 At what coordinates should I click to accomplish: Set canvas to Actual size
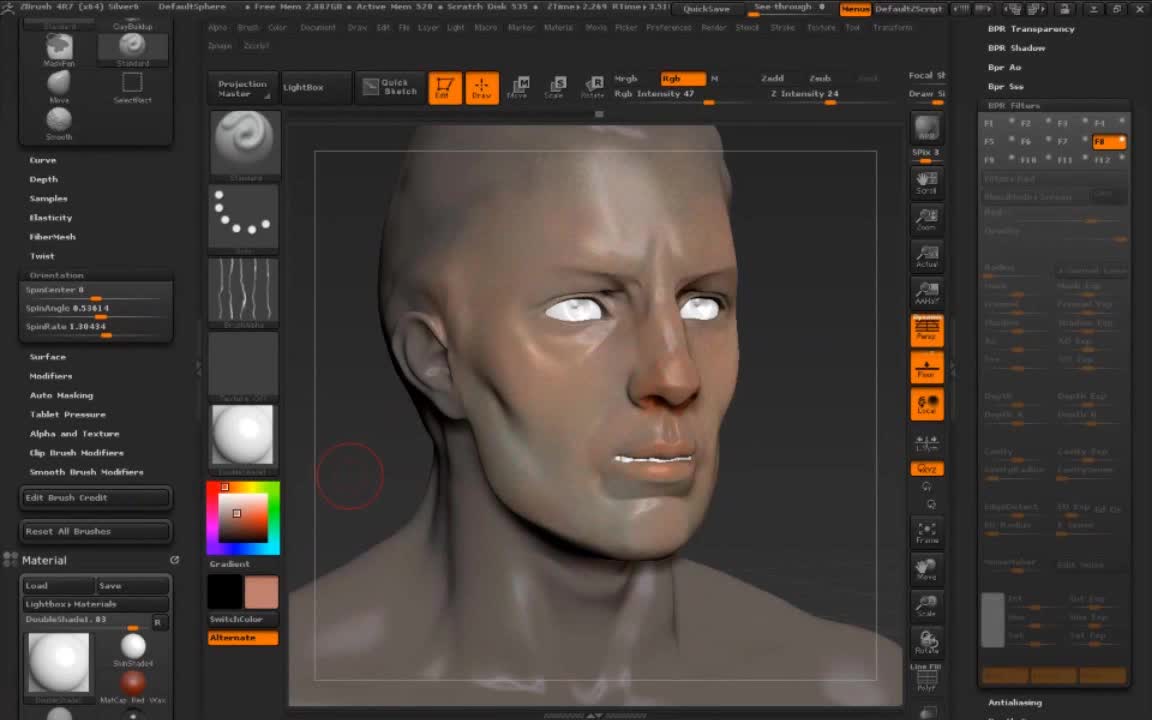point(926,256)
